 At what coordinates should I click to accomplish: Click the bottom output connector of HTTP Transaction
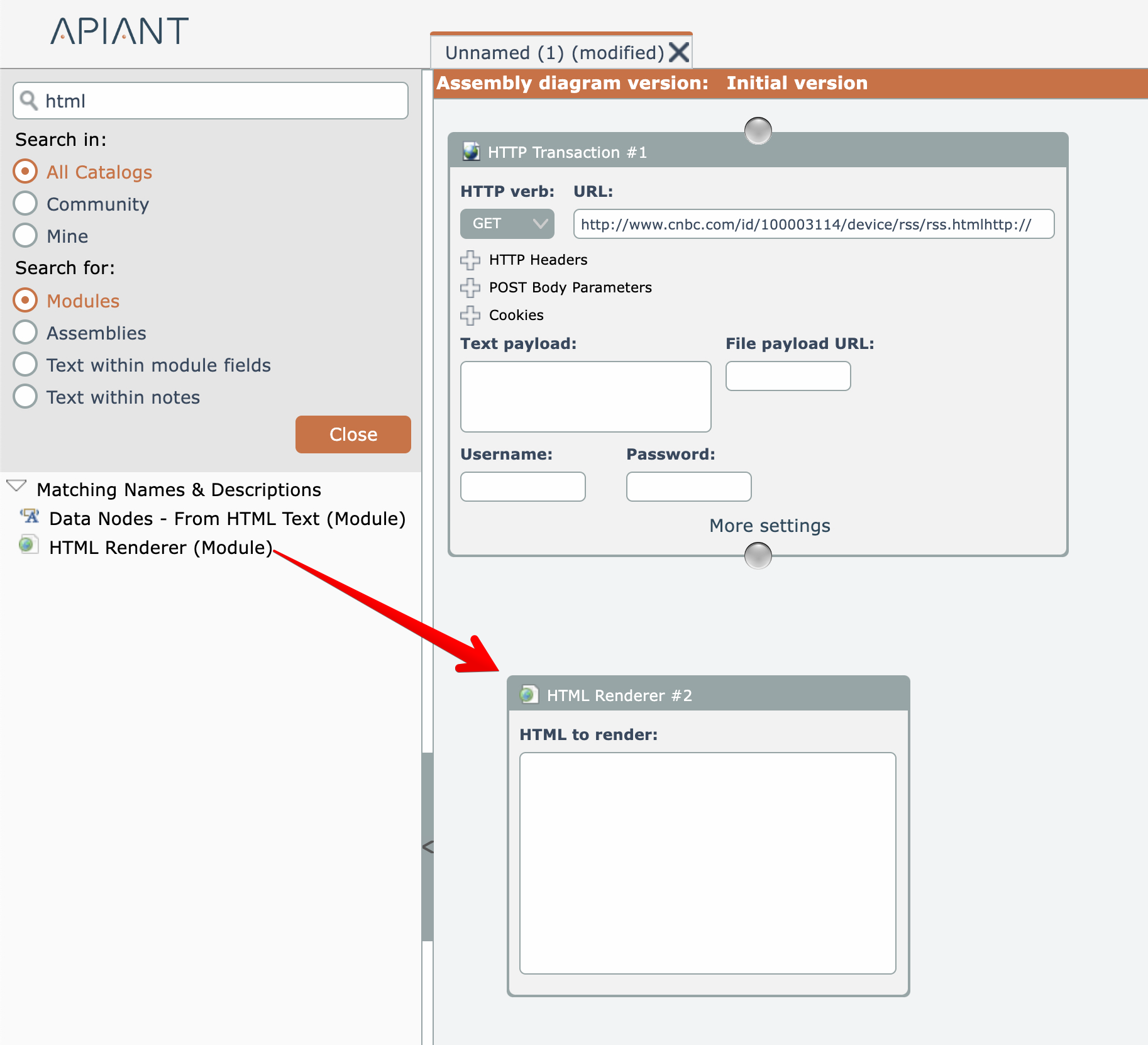(x=758, y=555)
